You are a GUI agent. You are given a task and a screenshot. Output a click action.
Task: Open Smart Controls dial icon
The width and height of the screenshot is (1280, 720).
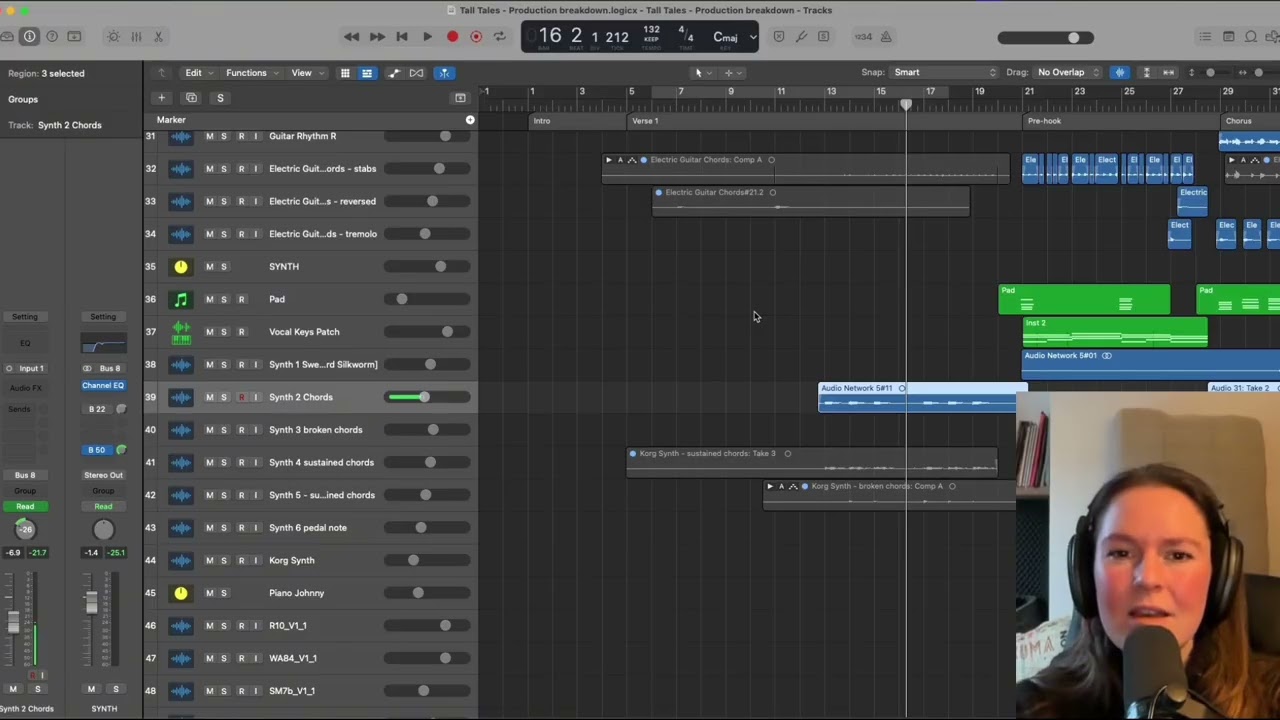tap(113, 37)
